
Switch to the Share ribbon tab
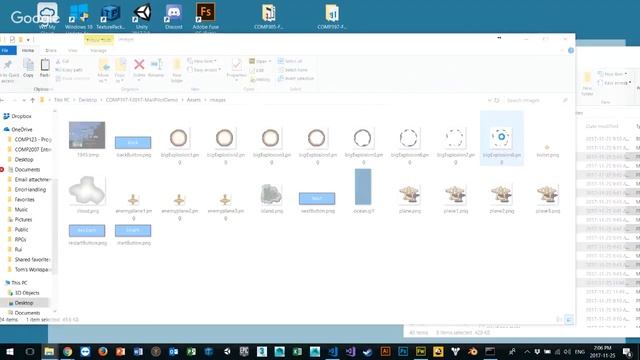51,50
